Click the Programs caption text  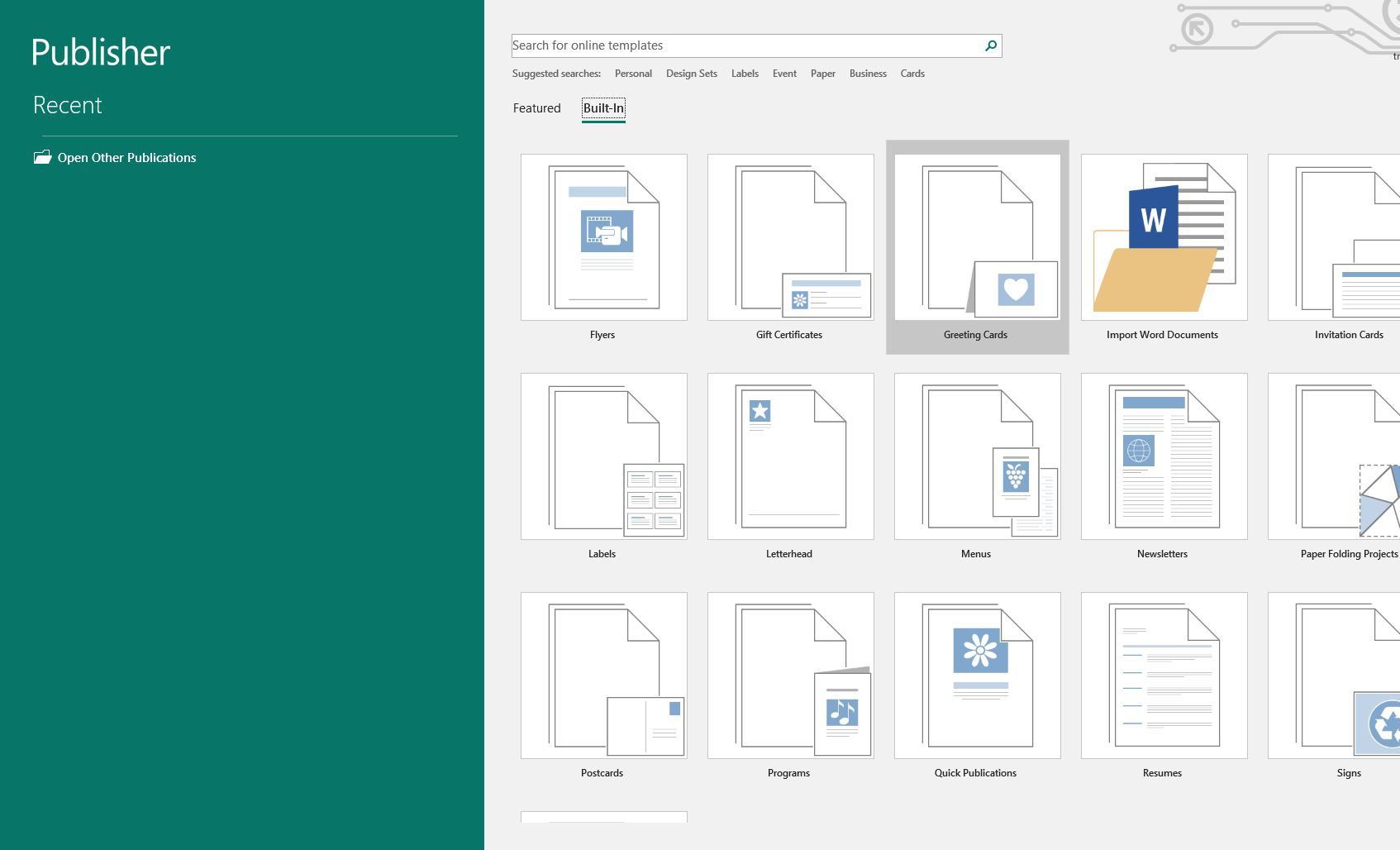tap(788, 773)
